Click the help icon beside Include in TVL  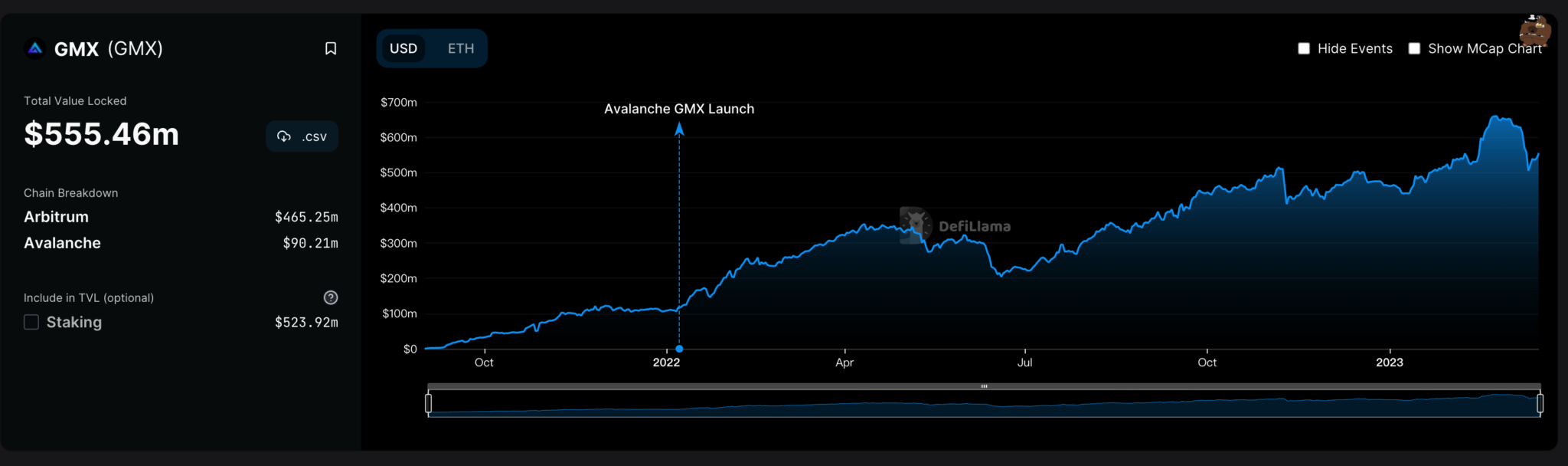331,297
